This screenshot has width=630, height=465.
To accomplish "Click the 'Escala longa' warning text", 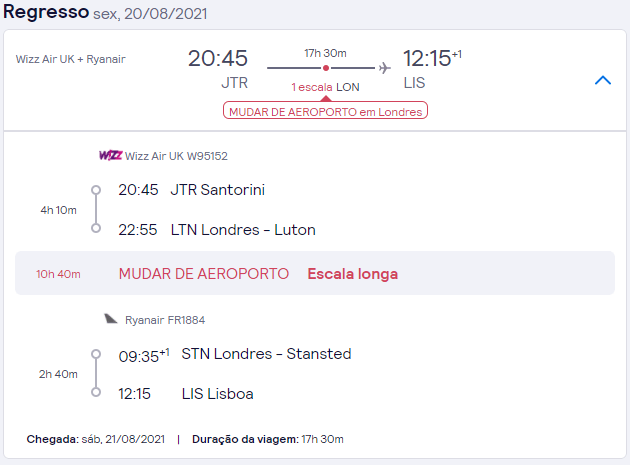I will tap(352, 274).
